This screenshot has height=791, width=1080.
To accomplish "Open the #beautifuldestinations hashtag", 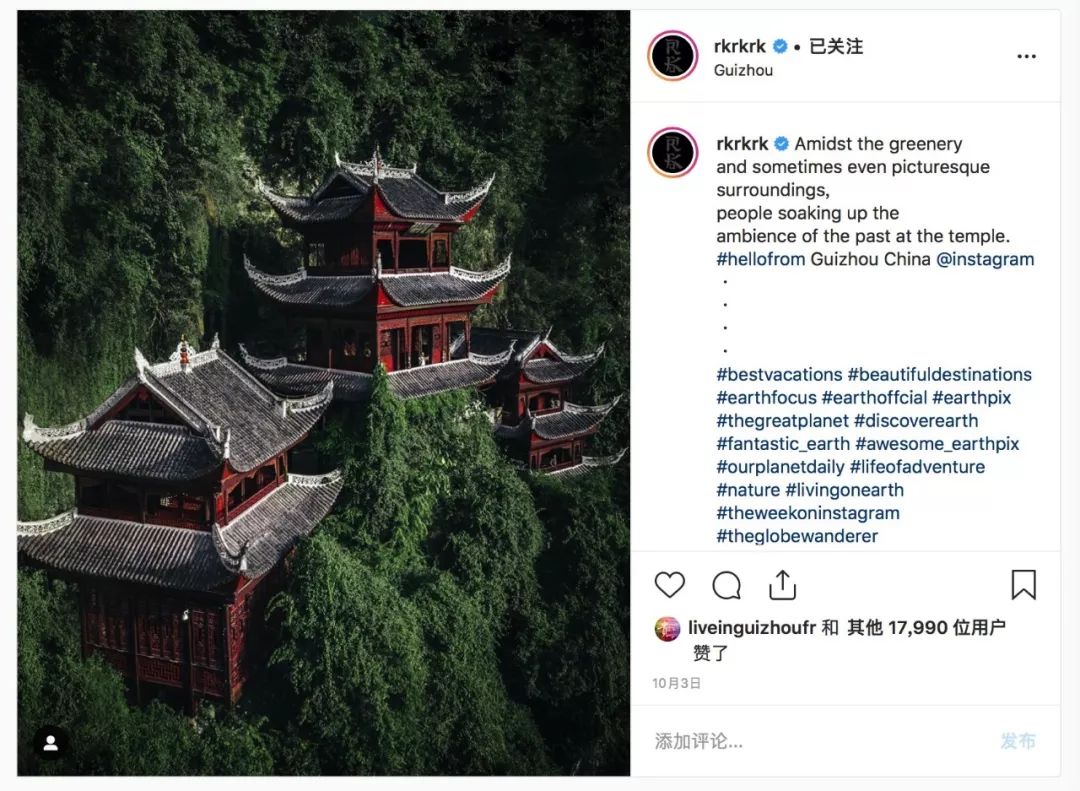I will pos(939,374).
